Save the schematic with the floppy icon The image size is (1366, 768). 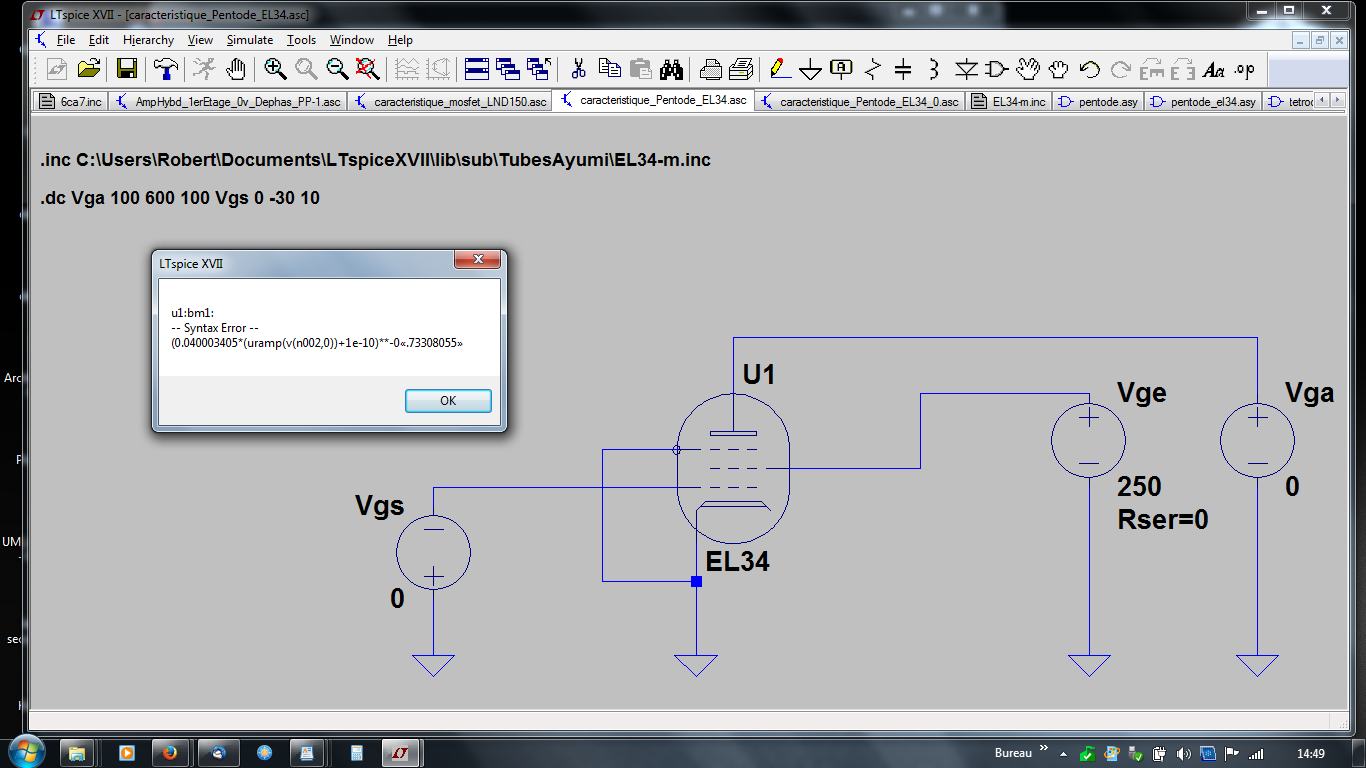[127, 69]
